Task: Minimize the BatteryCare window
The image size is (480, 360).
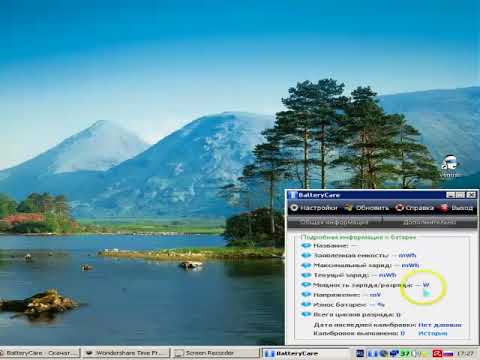Action: point(450,195)
